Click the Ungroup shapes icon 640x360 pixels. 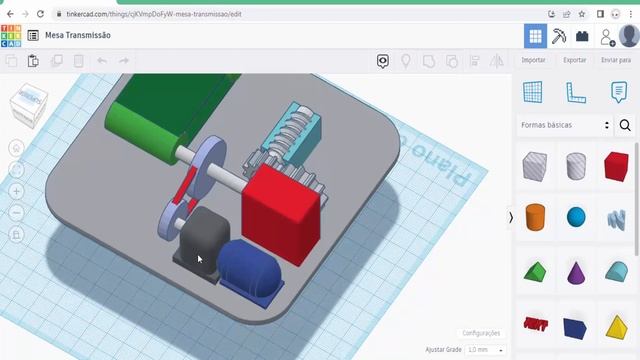(452, 62)
